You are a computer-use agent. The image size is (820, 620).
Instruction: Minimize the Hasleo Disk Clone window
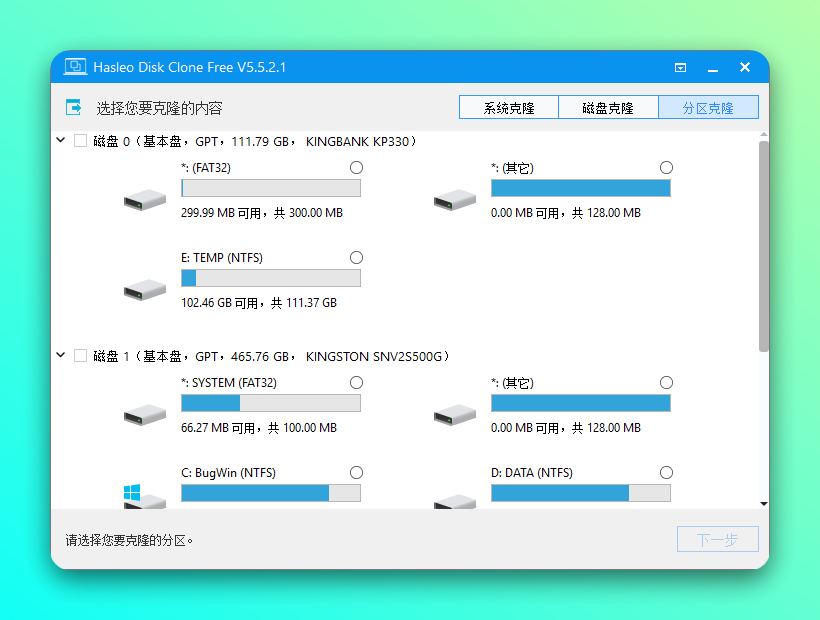(x=713, y=67)
